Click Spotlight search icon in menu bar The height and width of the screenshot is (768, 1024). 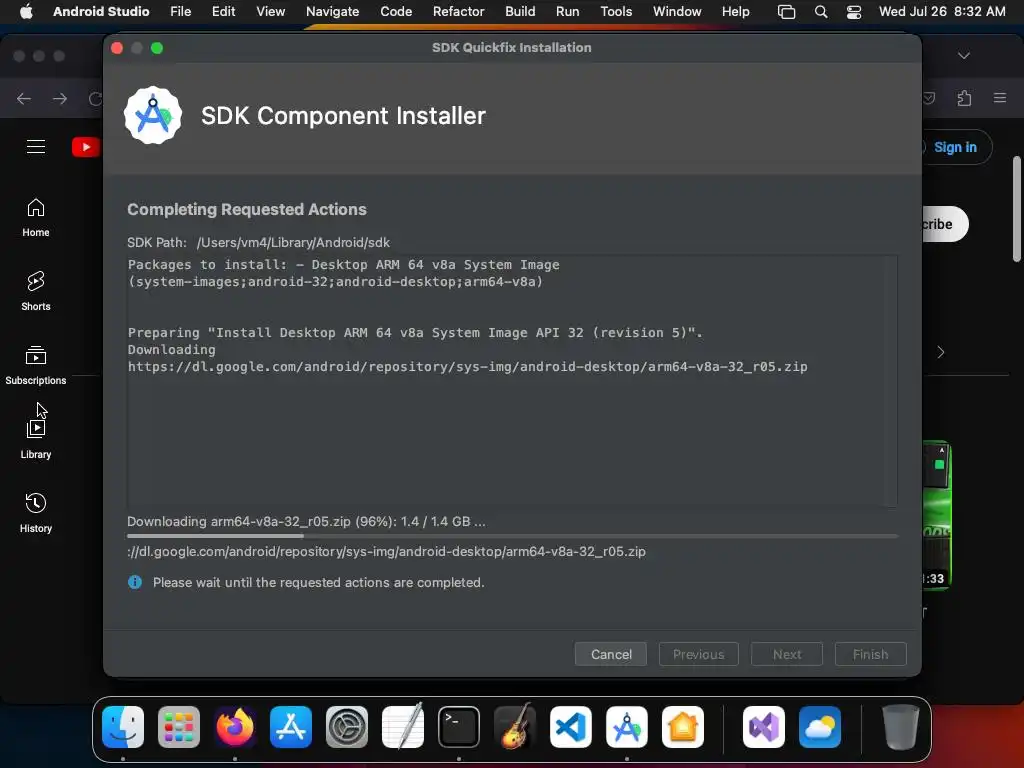pyautogui.click(x=821, y=12)
